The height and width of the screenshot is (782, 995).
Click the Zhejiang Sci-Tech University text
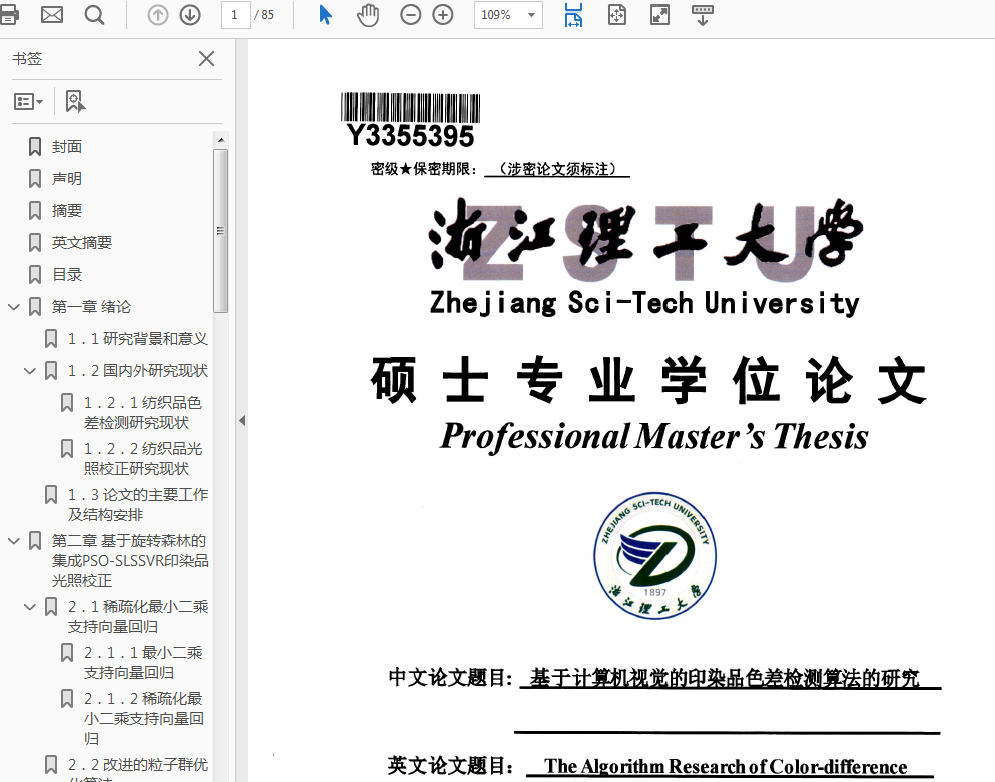coord(645,303)
